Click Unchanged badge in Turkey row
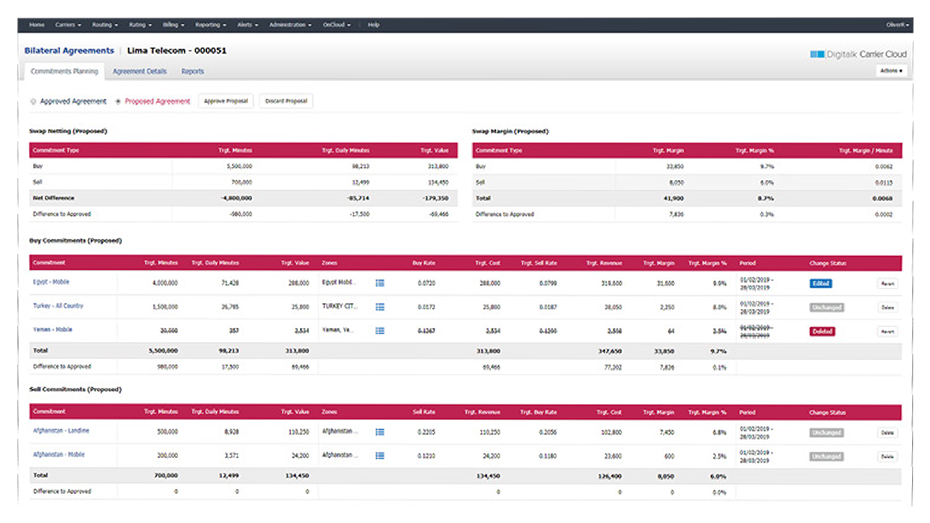The height and width of the screenshot is (523, 930). point(826,307)
